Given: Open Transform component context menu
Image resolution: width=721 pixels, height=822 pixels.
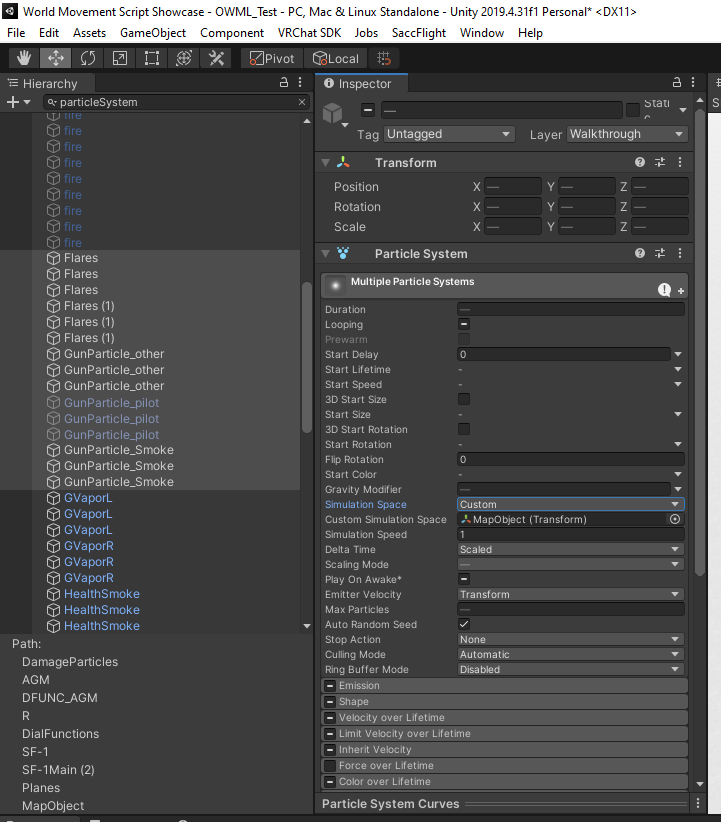Looking at the screenshot, I should pyautogui.click(x=680, y=162).
